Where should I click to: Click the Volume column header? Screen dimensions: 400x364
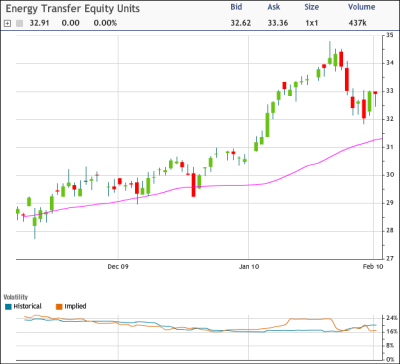(362, 7)
